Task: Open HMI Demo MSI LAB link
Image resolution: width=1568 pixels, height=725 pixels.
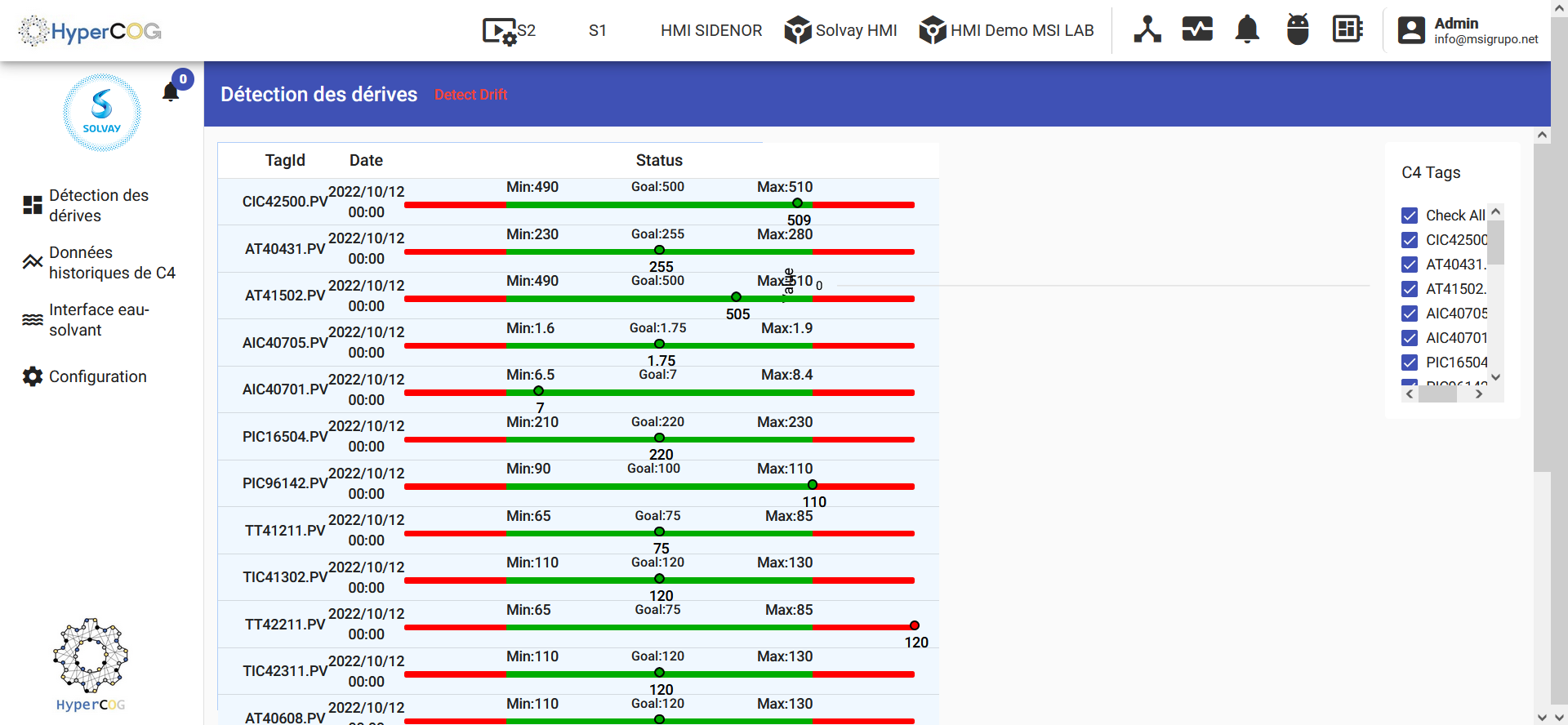Action: [1006, 30]
